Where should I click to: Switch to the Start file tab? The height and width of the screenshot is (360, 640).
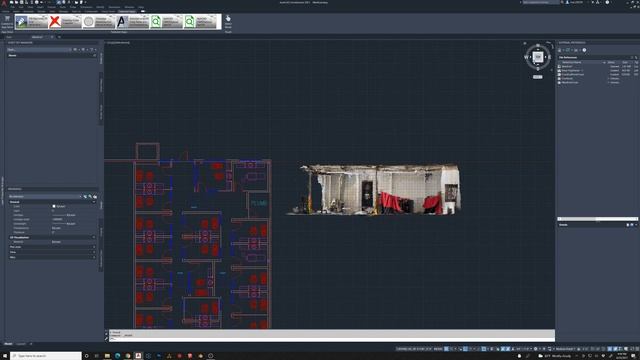pos(9,37)
